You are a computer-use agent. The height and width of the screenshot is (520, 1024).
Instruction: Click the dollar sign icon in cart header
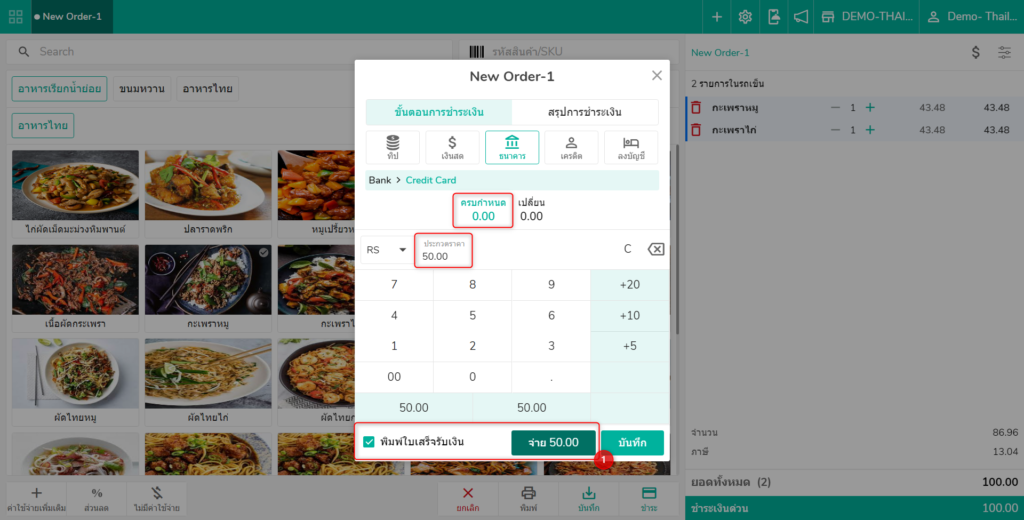point(976,52)
